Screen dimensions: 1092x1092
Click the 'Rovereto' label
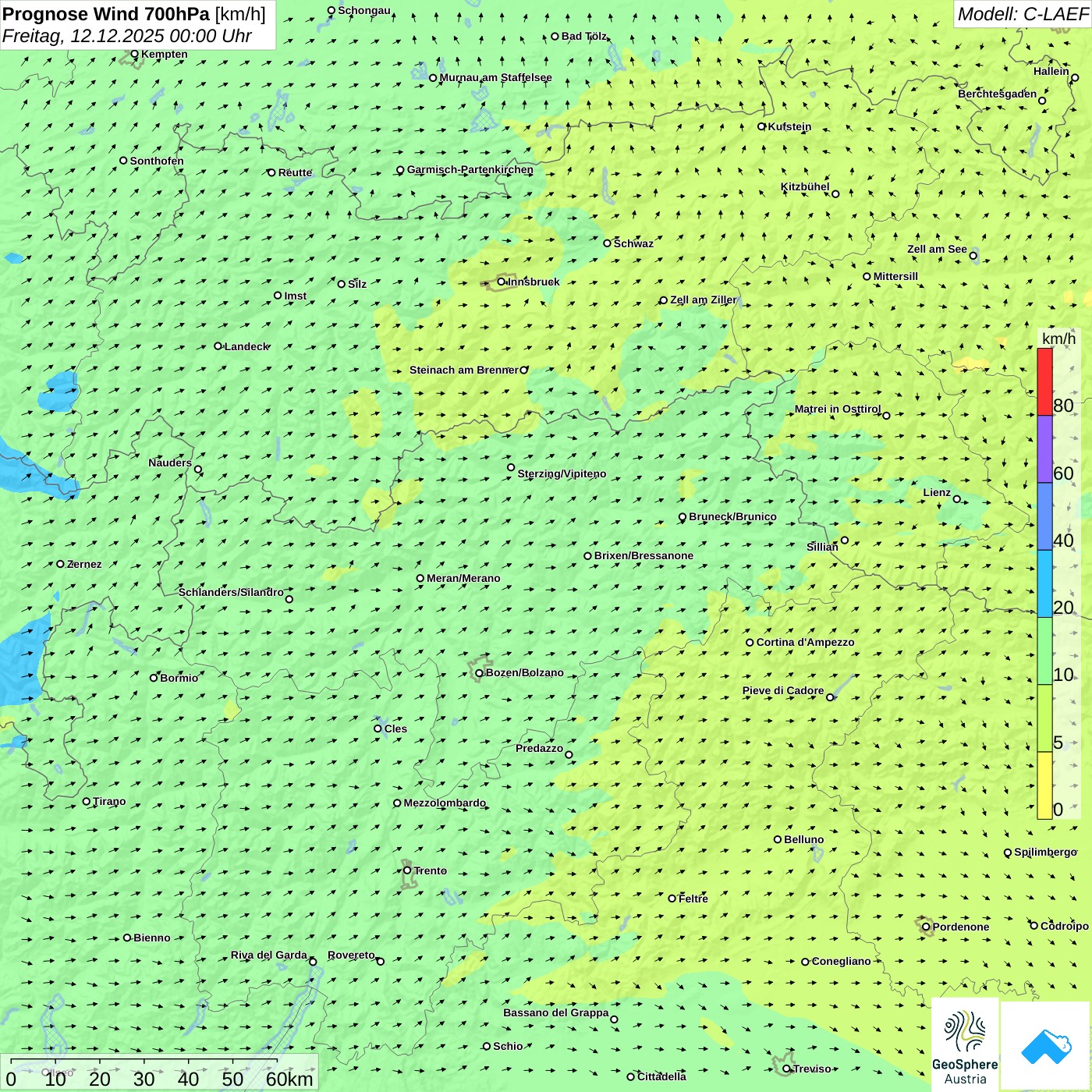click(352, 955)
